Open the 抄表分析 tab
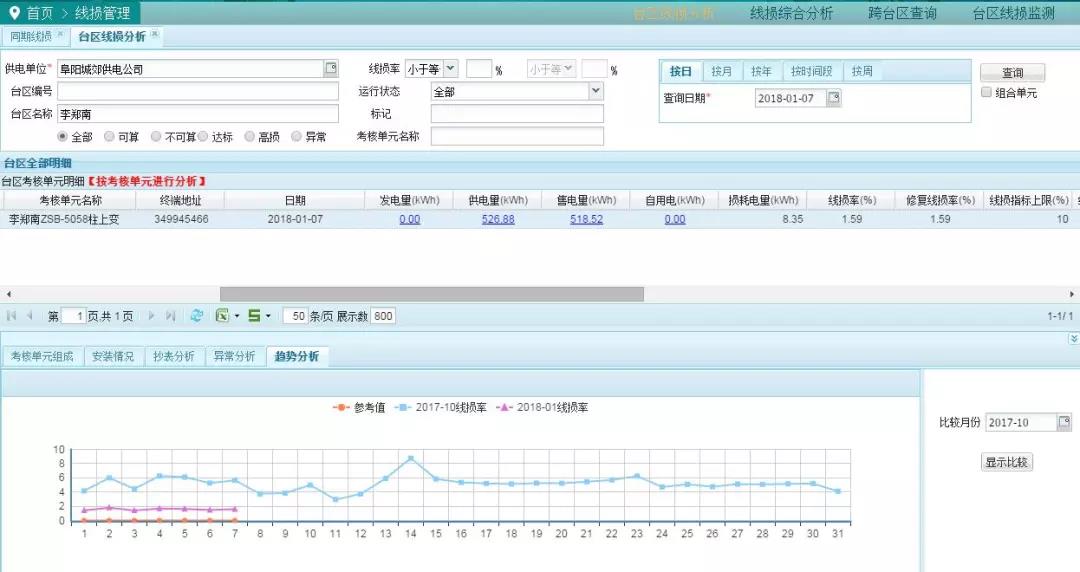This screenshot has height=572, width=1080. point(174,356)
